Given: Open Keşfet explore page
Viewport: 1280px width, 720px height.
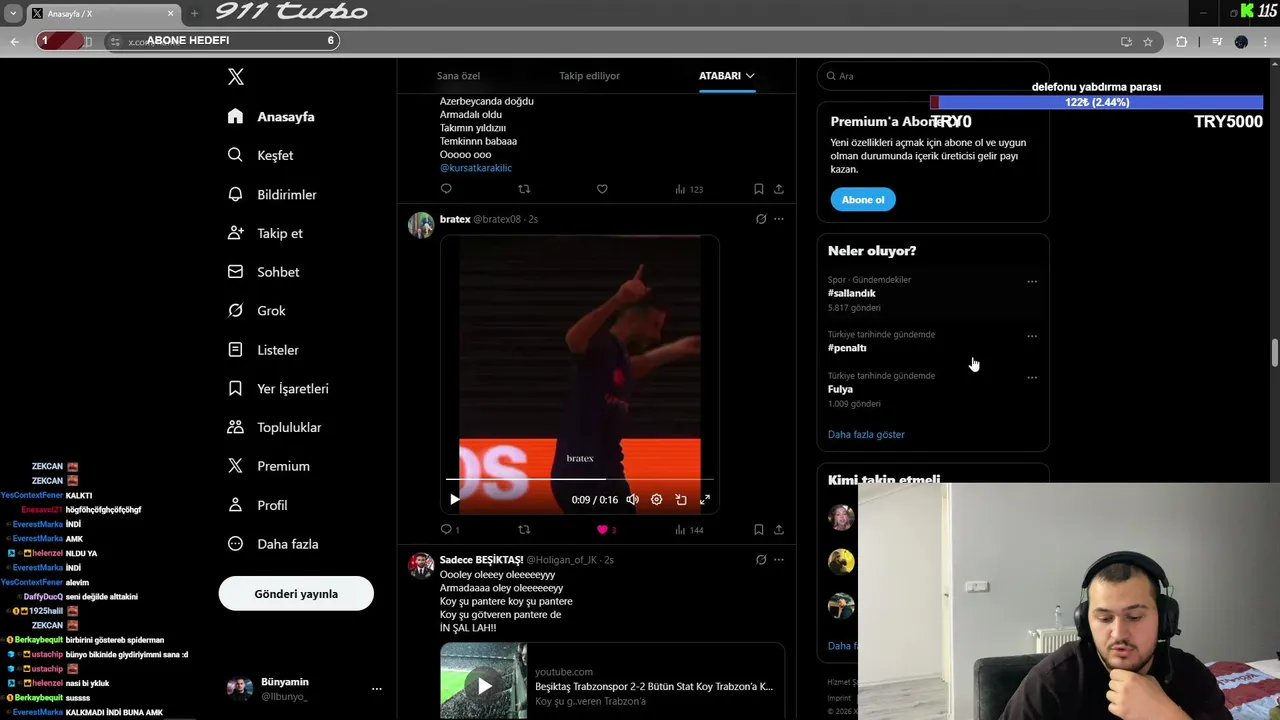Looking at the screenshot, I should coord(260,155).
